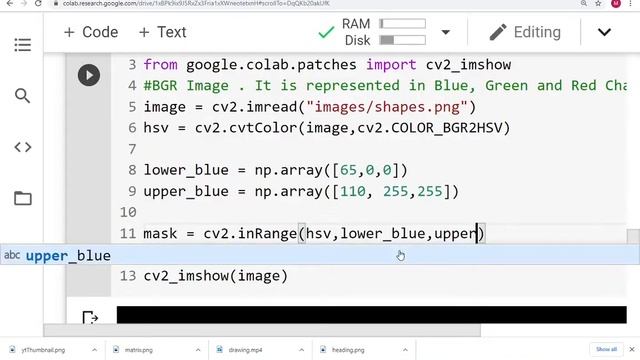Bookmark the page with the star icon
Screen dimensions: 640x360
[x=598, y=3]
